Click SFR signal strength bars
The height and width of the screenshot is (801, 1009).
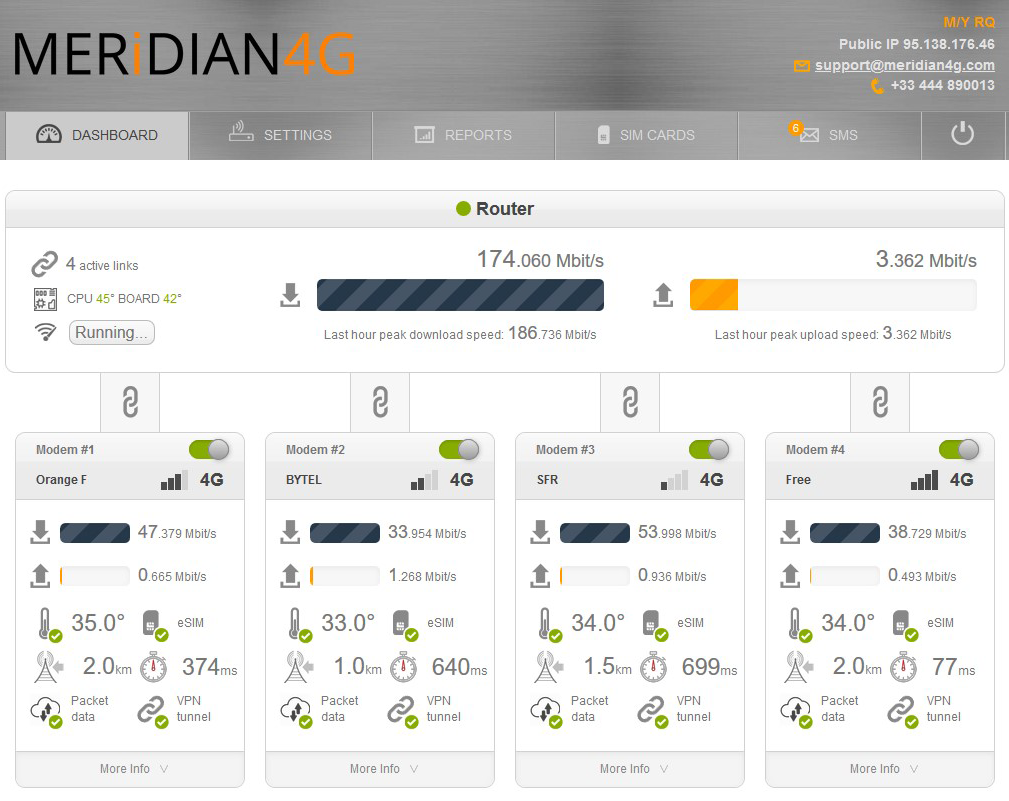tap(674, 480)
